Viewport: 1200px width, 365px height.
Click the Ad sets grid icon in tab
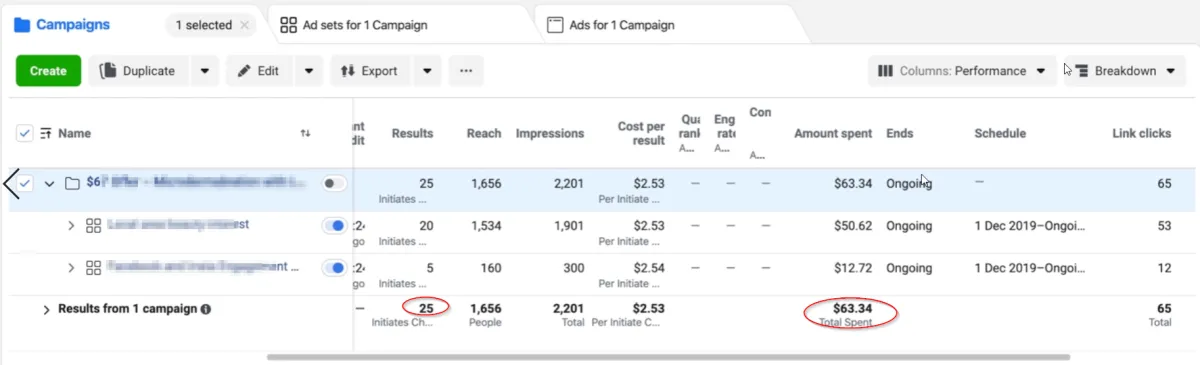288,25
